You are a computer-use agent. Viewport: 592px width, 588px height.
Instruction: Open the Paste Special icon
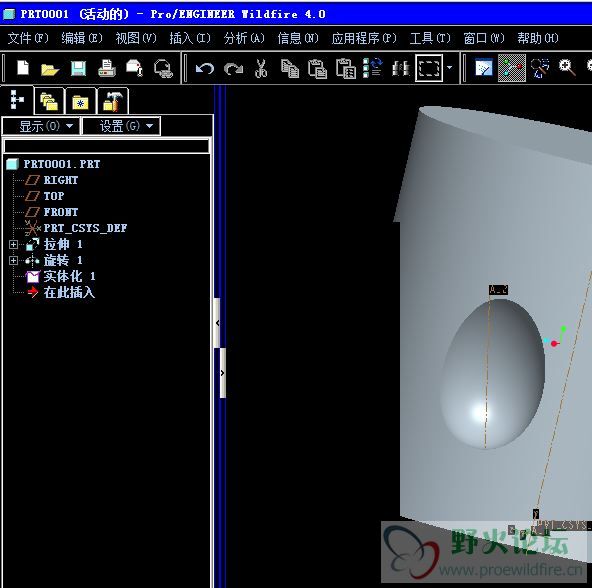[x=346, y=69]
